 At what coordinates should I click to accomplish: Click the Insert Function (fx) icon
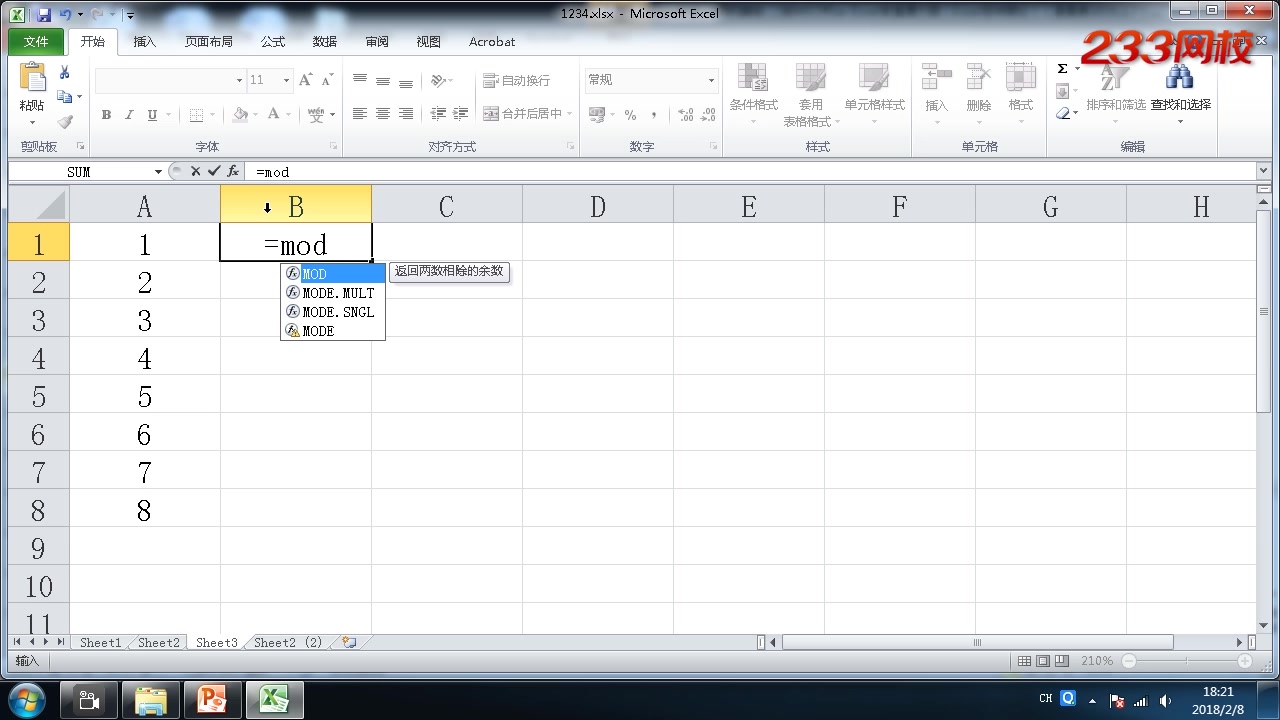click(x=233, y=171)
